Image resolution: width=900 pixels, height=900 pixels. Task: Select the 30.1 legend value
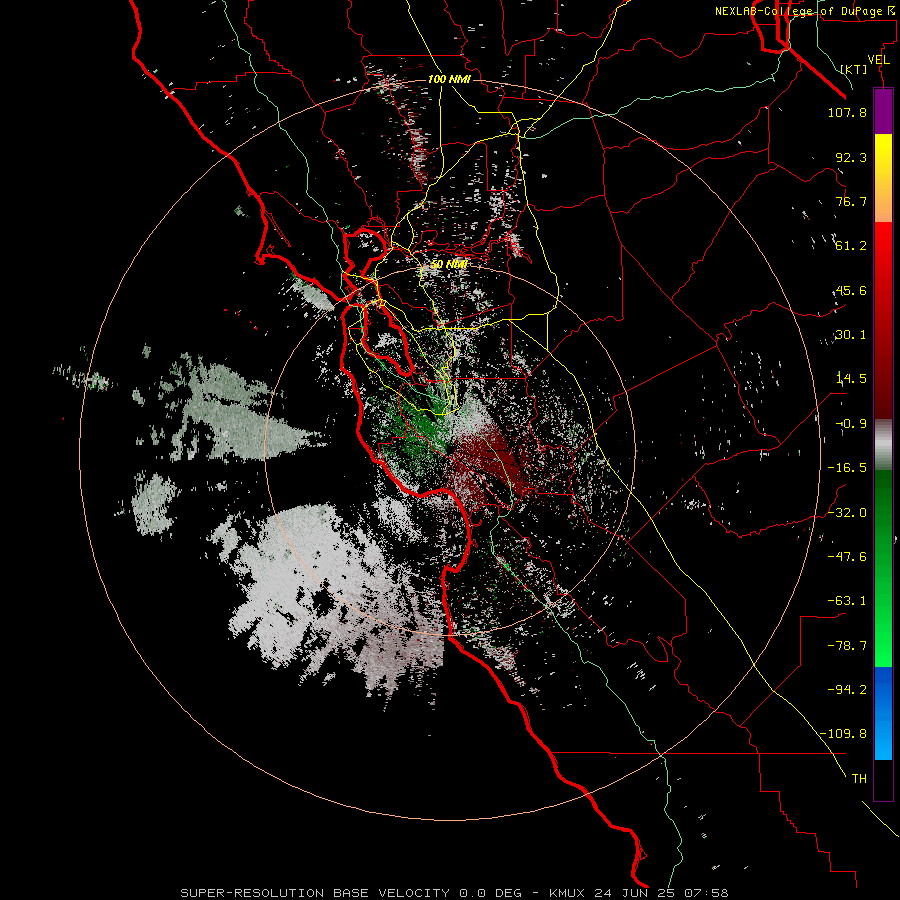pyautogui.click(x=851, y=335)
